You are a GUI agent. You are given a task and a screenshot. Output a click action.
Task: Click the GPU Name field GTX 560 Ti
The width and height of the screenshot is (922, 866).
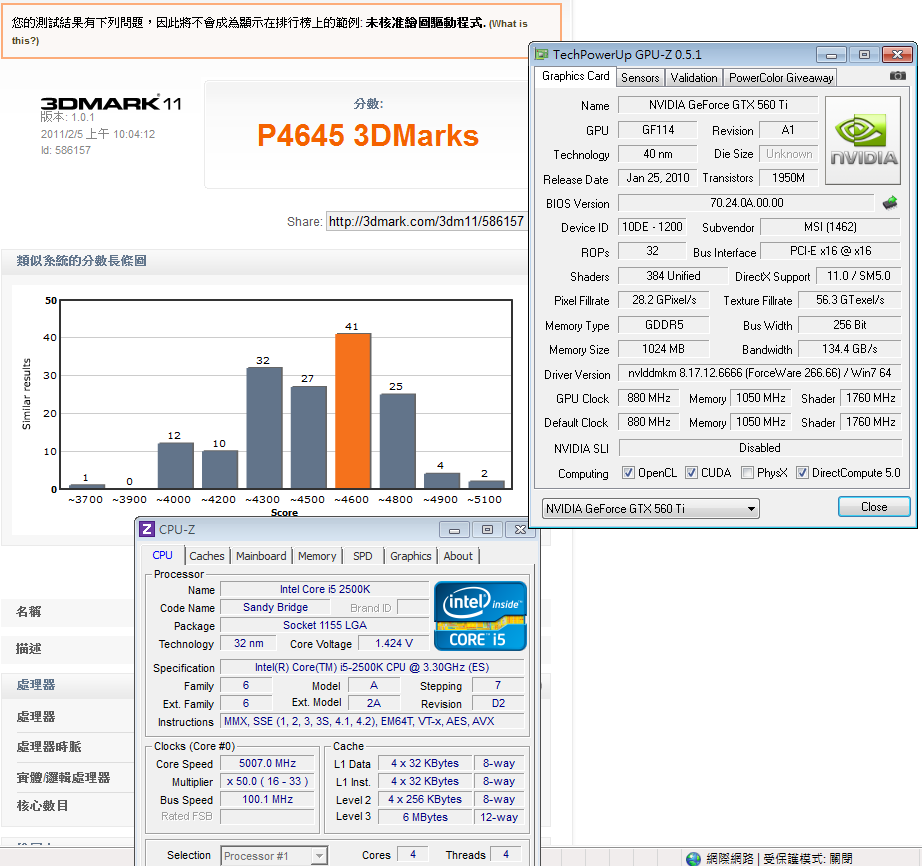718,105
